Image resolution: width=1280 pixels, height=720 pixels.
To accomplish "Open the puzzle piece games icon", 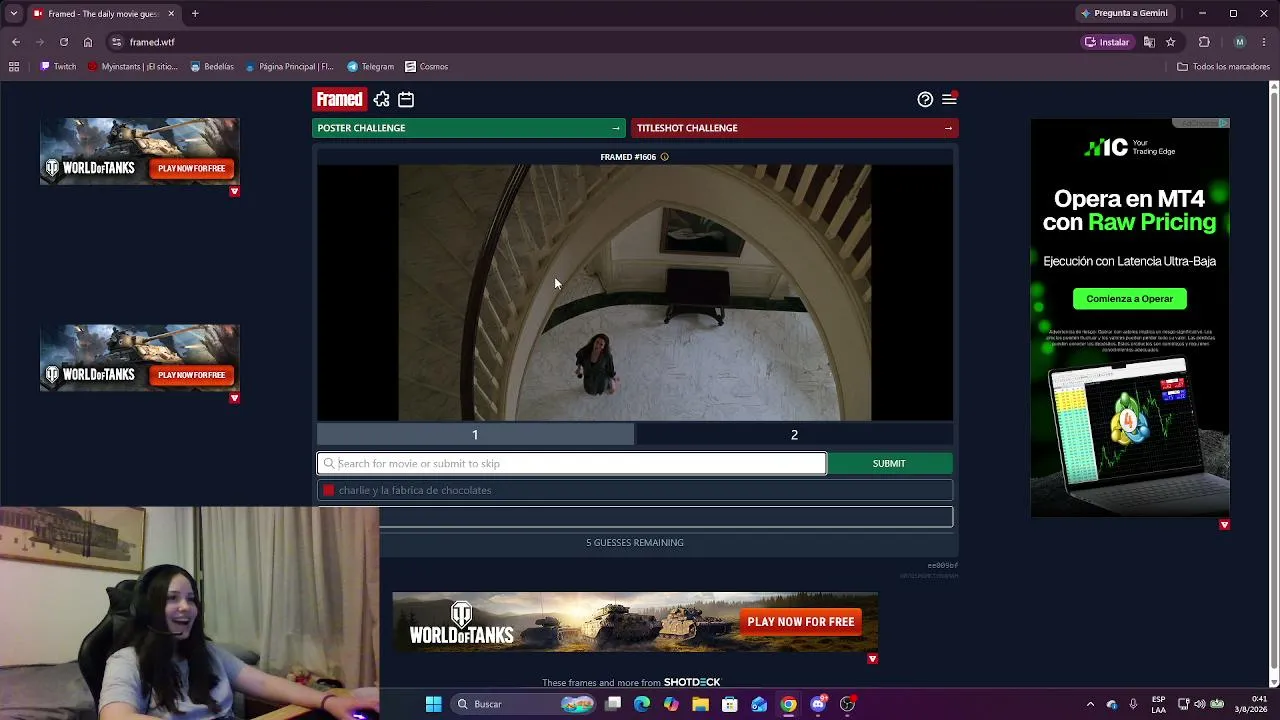I will point(381,99).
